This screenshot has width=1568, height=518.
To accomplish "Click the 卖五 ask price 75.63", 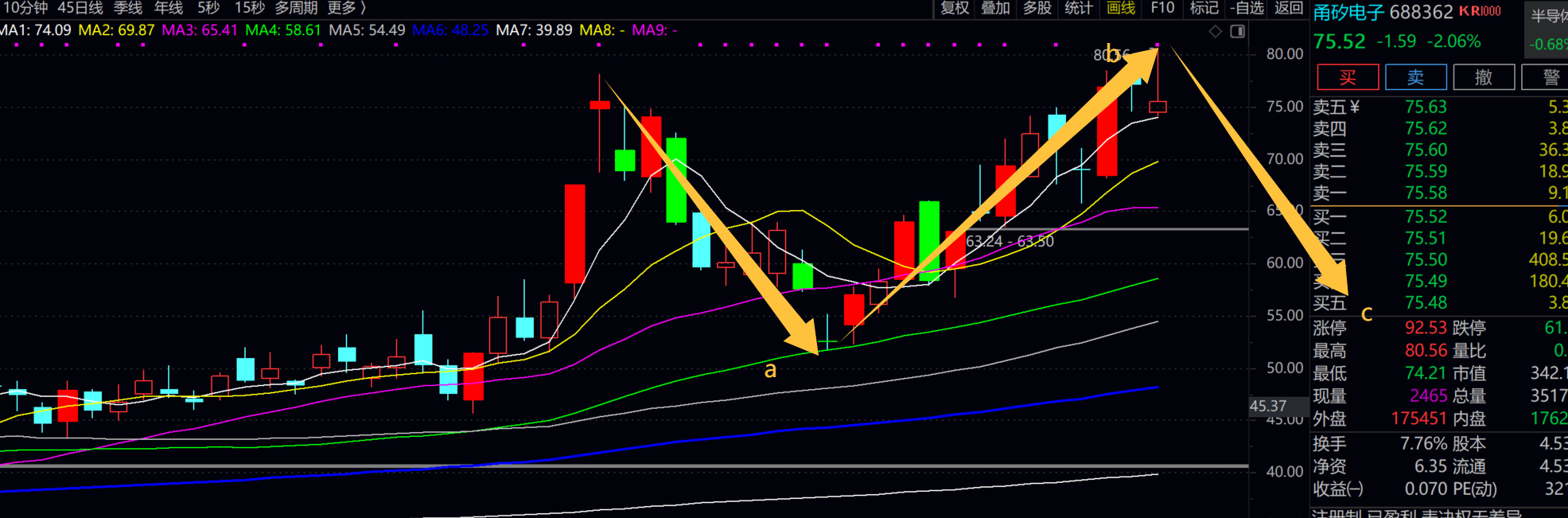I will (x=1426, y=107).
